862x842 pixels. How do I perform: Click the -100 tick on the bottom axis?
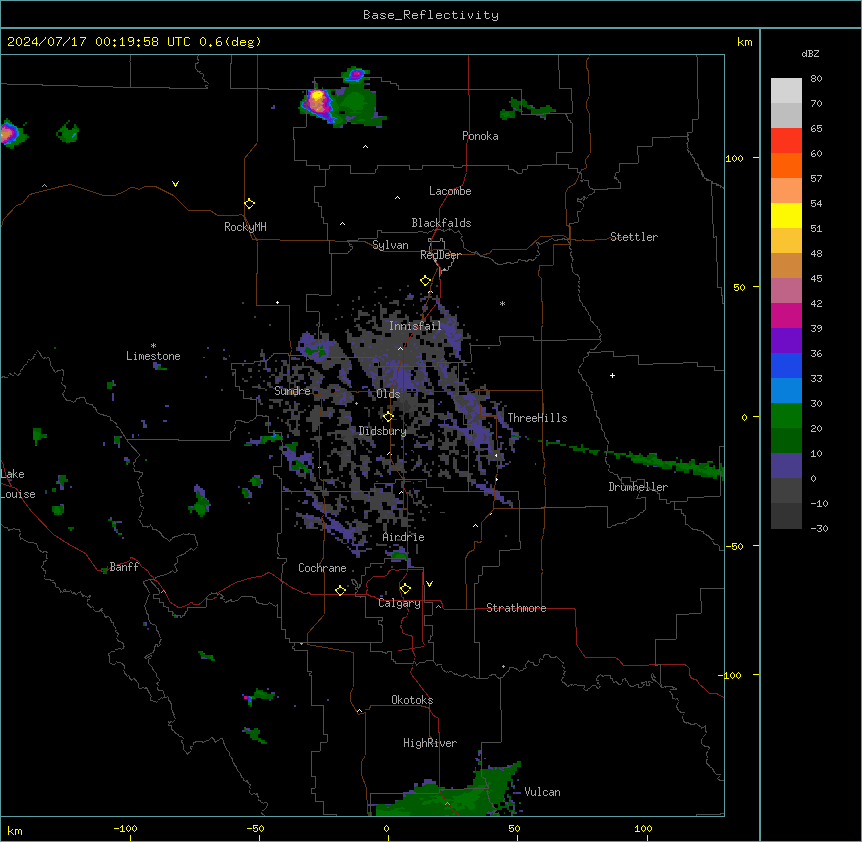[126, 828]
